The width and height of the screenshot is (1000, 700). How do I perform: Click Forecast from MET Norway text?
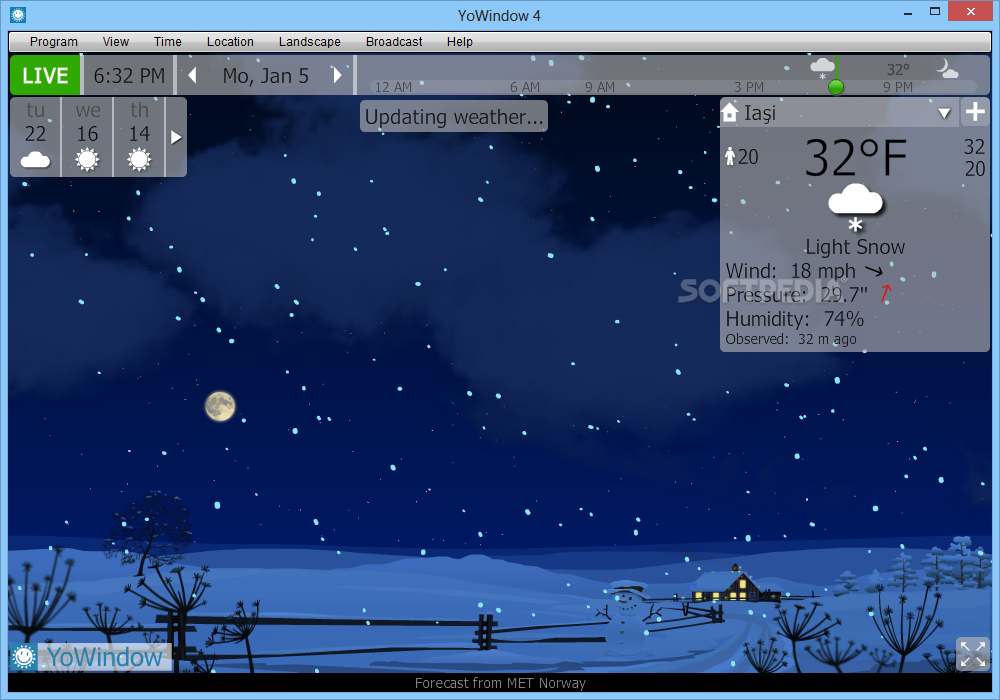point(500,683)
